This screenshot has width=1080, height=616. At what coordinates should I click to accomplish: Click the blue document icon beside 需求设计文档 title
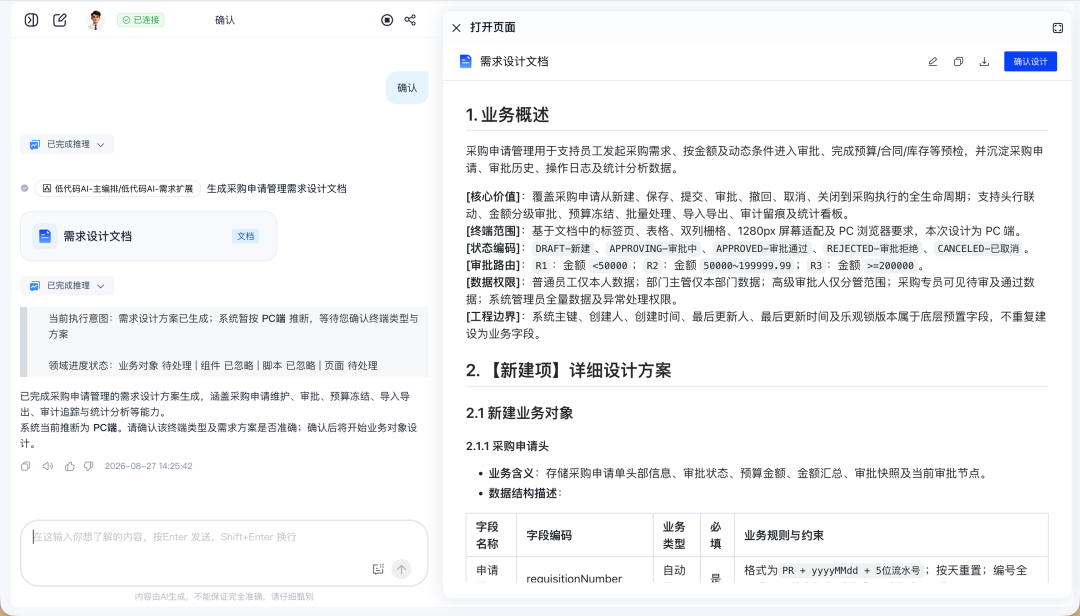tap(466, 61)
